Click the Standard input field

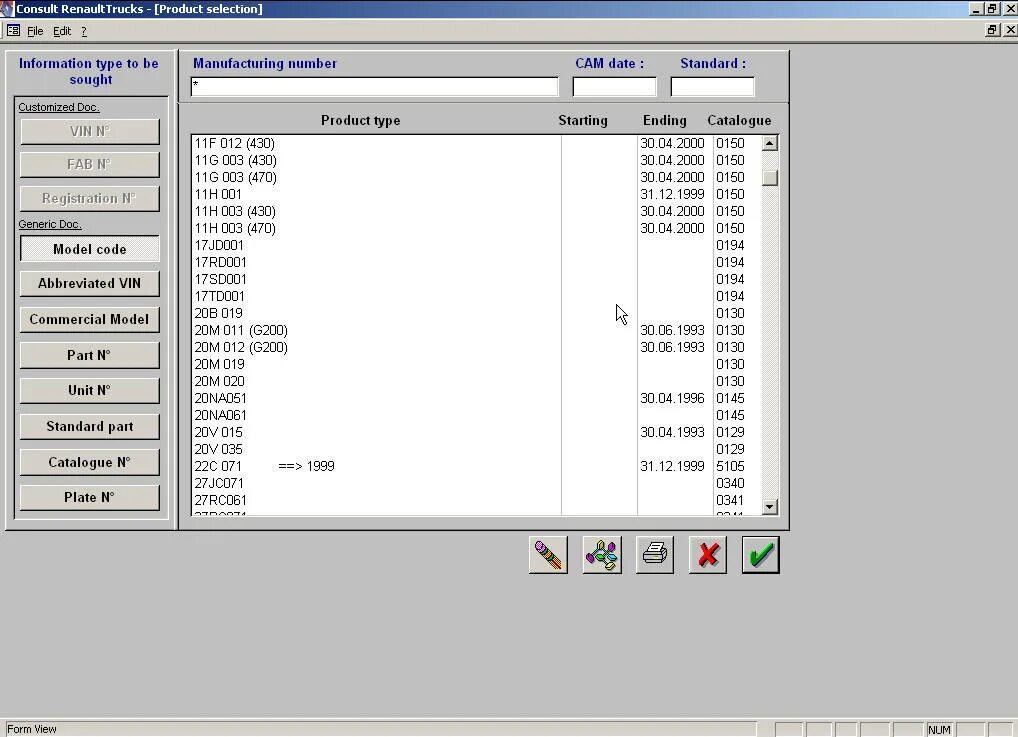712,86
